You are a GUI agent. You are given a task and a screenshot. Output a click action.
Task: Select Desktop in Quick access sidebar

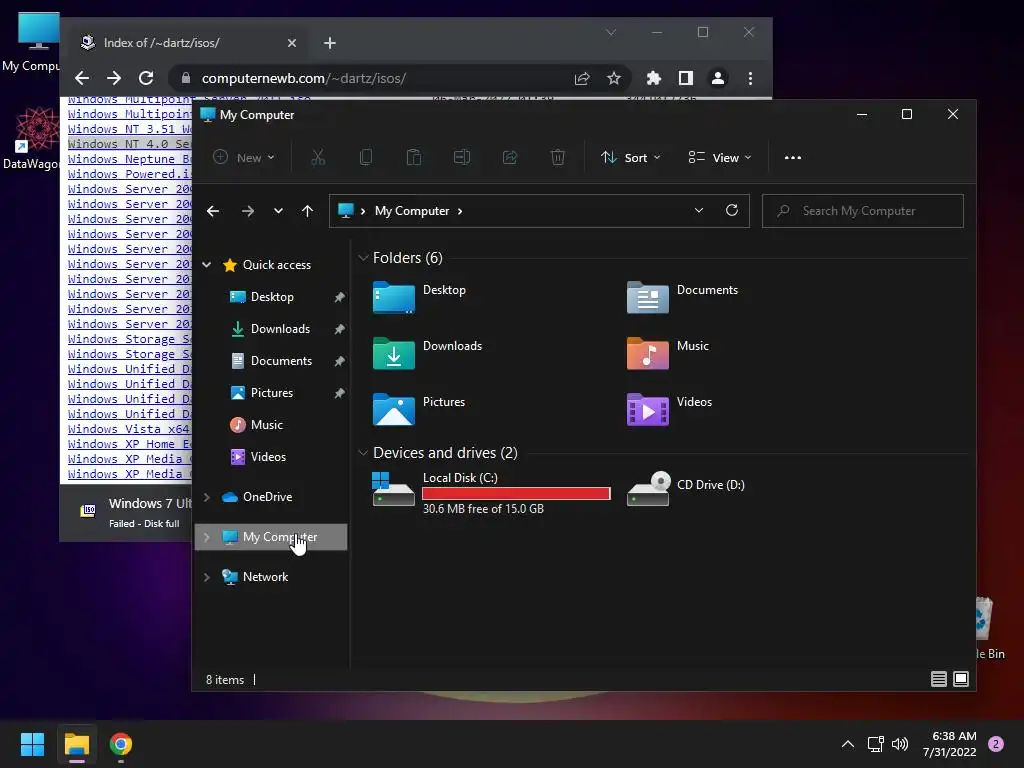pyautogui.click(x=271, y=296)
